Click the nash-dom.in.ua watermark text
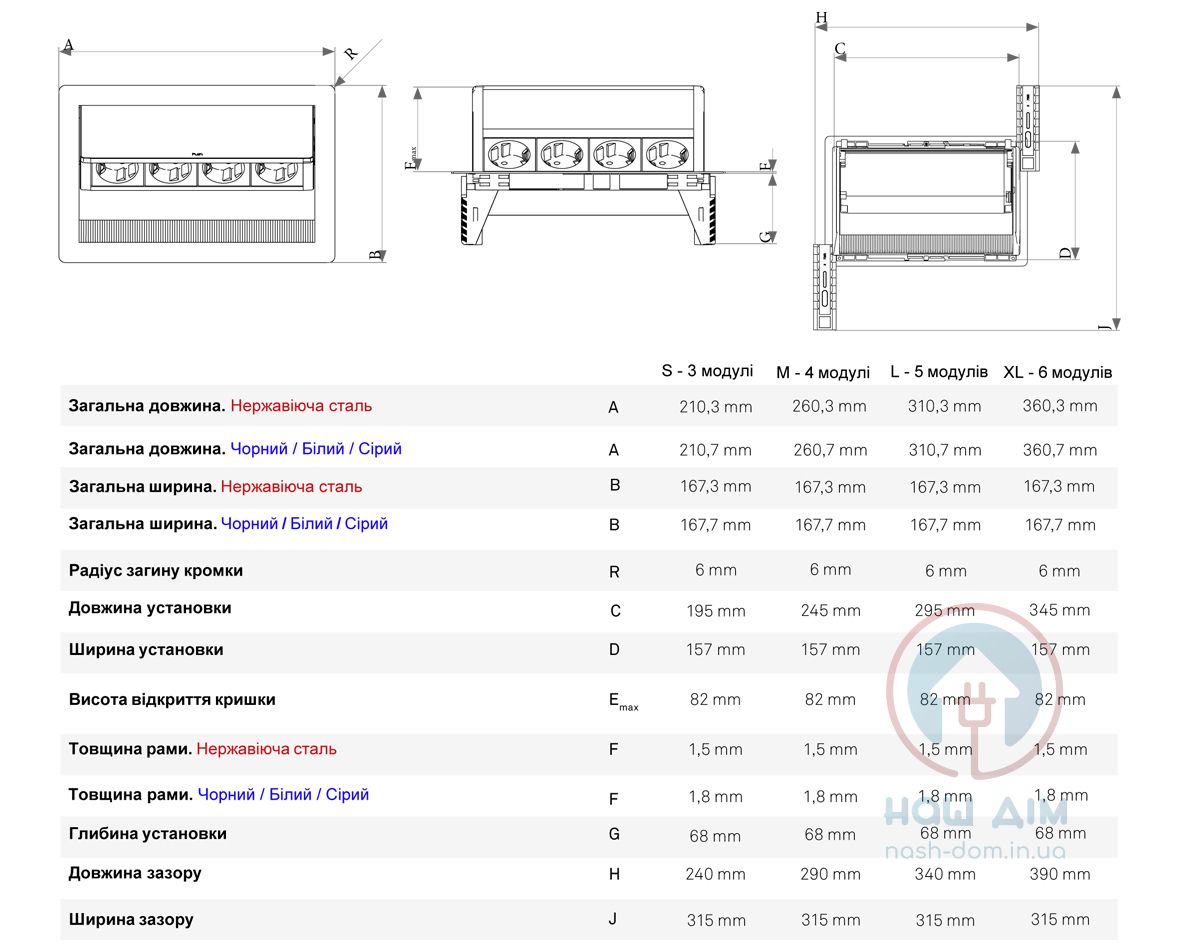 click(x=975, y=852)
